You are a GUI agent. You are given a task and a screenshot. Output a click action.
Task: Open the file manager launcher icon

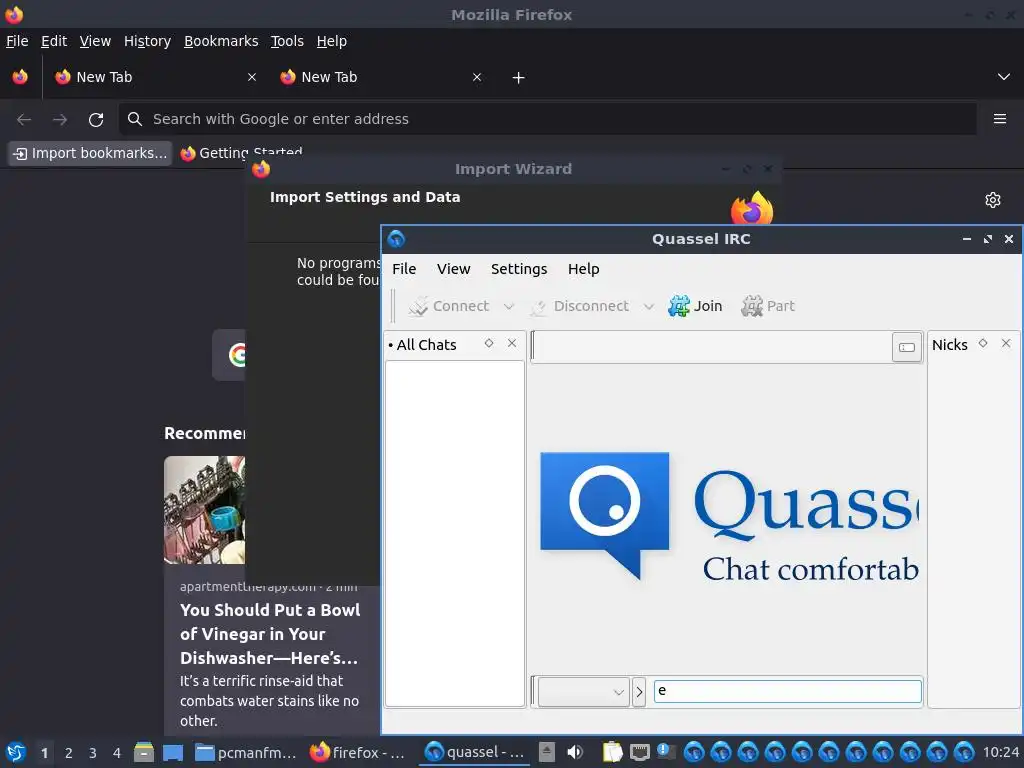pos(144,752)
